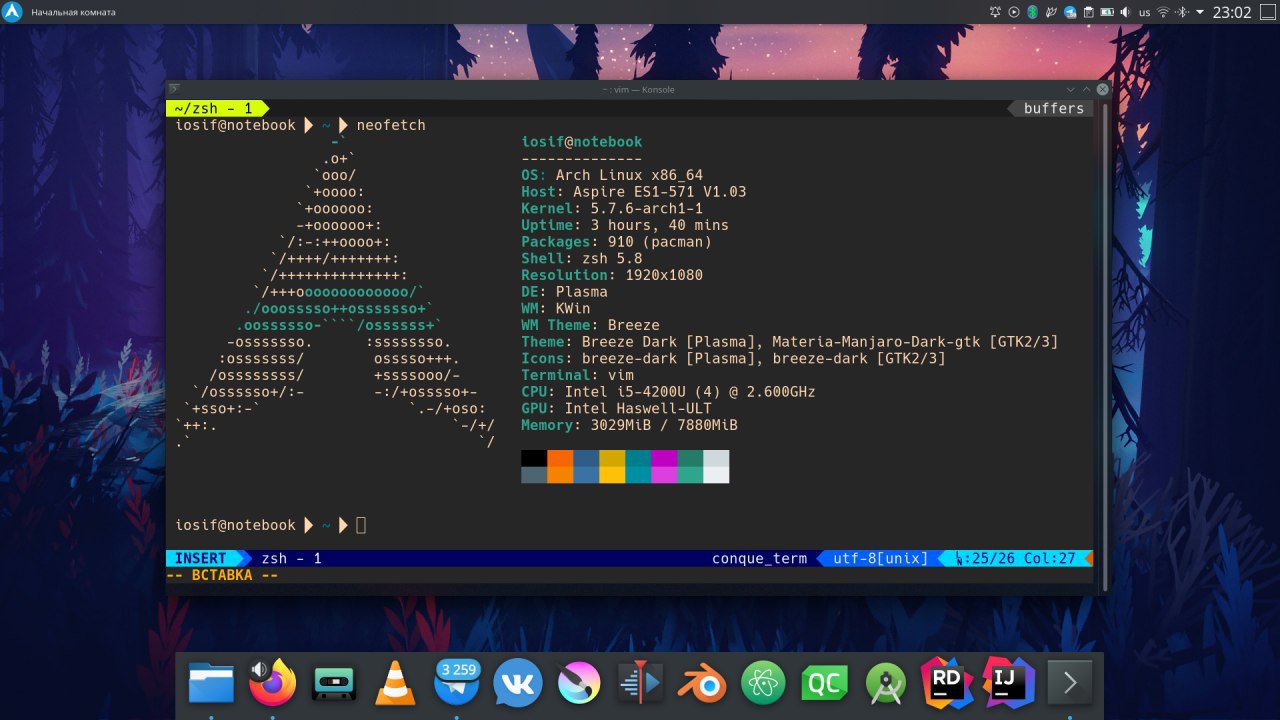Click the 'utf-8[unix]' encoding segment
This screenshot has height=720, width=1280.
(880, 558)
